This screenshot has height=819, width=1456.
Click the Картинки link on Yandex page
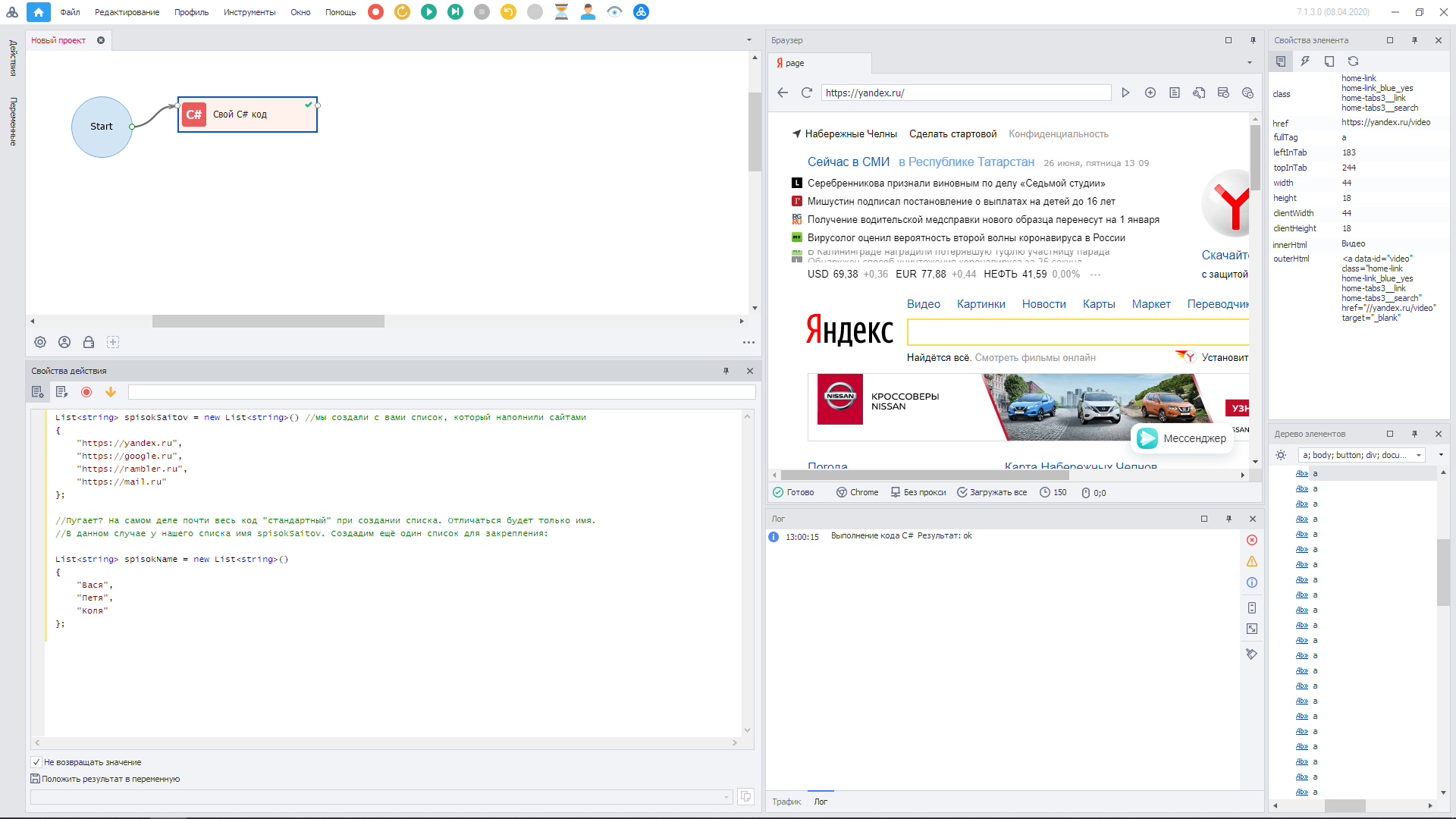click(x=981, y=304)
